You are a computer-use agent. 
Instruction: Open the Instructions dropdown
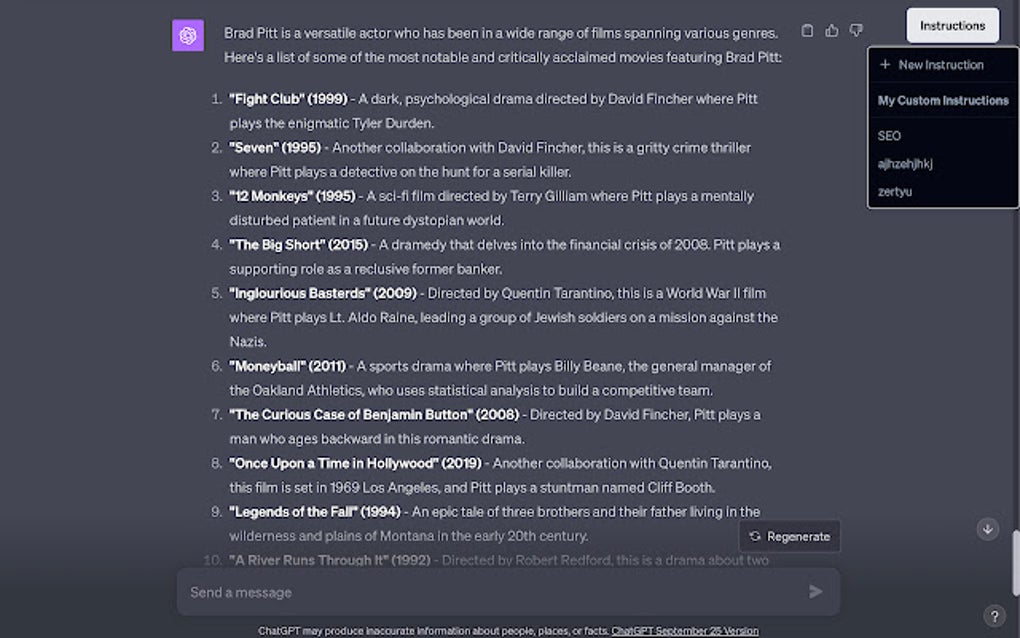(951, 25)
